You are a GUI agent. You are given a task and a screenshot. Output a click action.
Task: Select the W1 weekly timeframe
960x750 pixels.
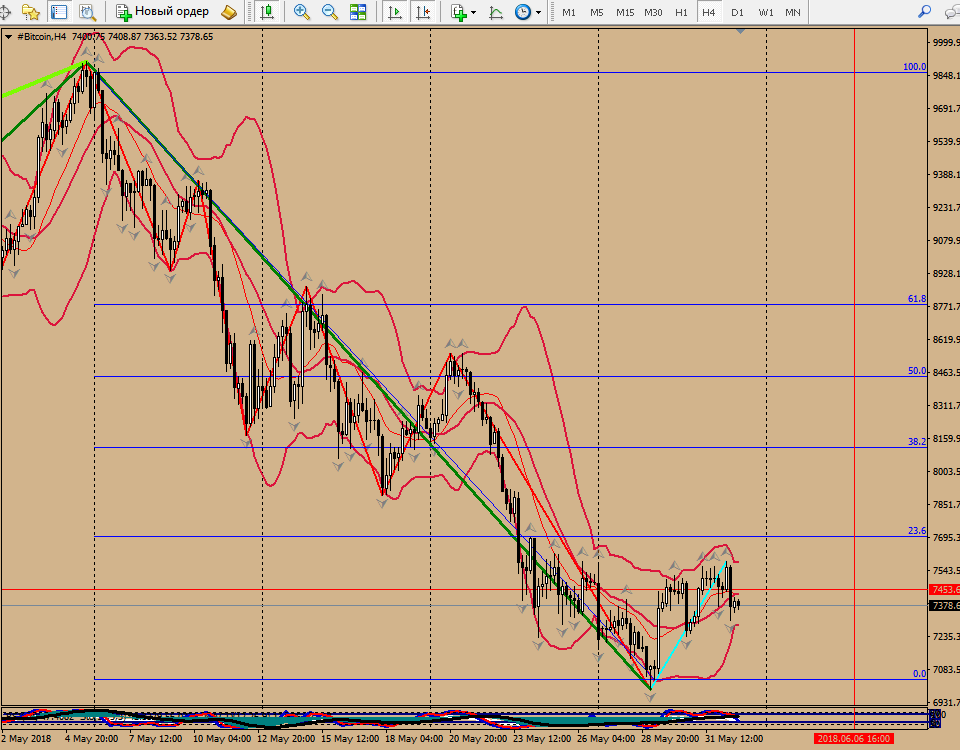(x=765, y=12)
